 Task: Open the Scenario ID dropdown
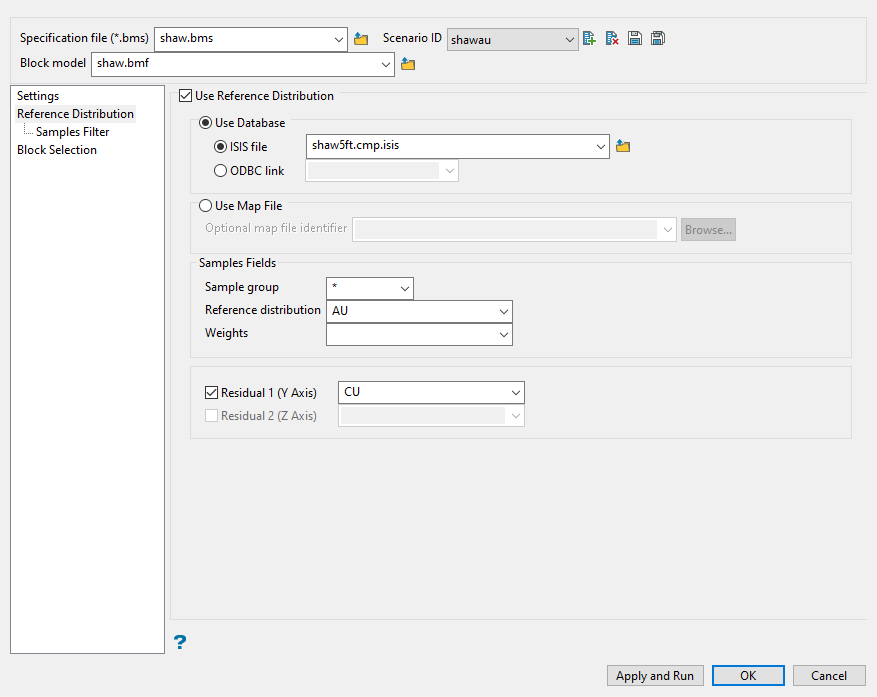click(569, 40)
